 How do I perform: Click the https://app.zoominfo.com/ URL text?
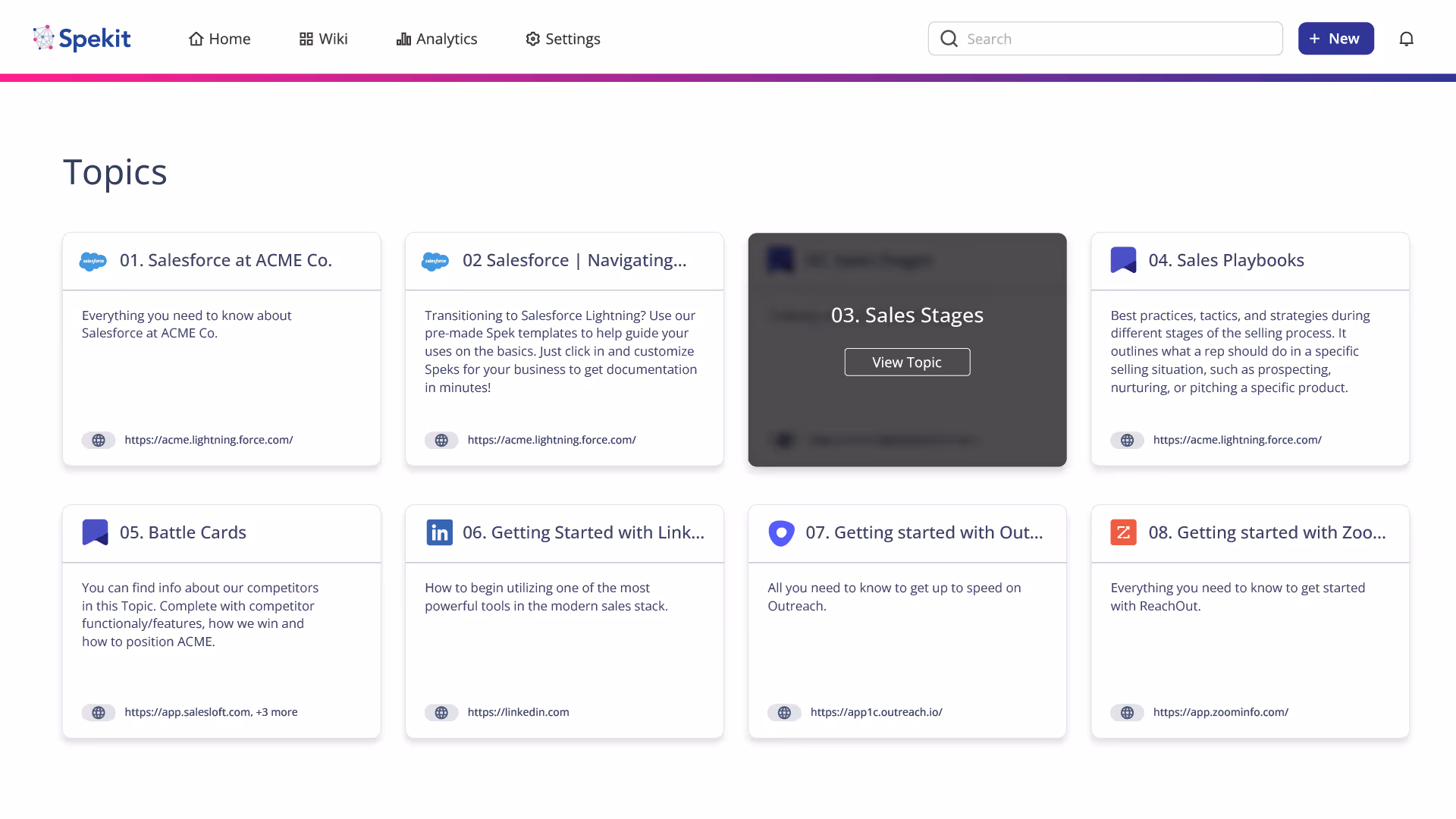[x=1220, y=712]
